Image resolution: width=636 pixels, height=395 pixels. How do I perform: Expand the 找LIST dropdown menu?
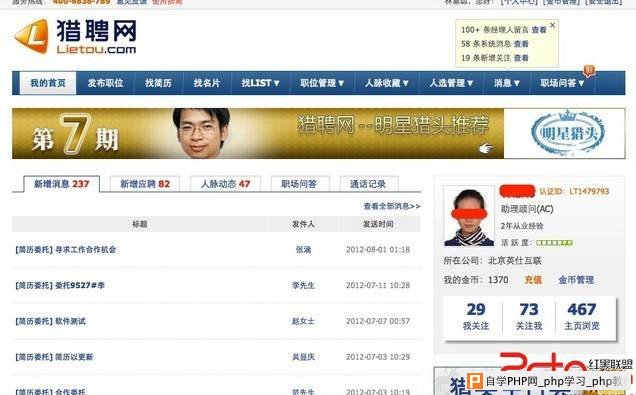[x=260, y=83]
